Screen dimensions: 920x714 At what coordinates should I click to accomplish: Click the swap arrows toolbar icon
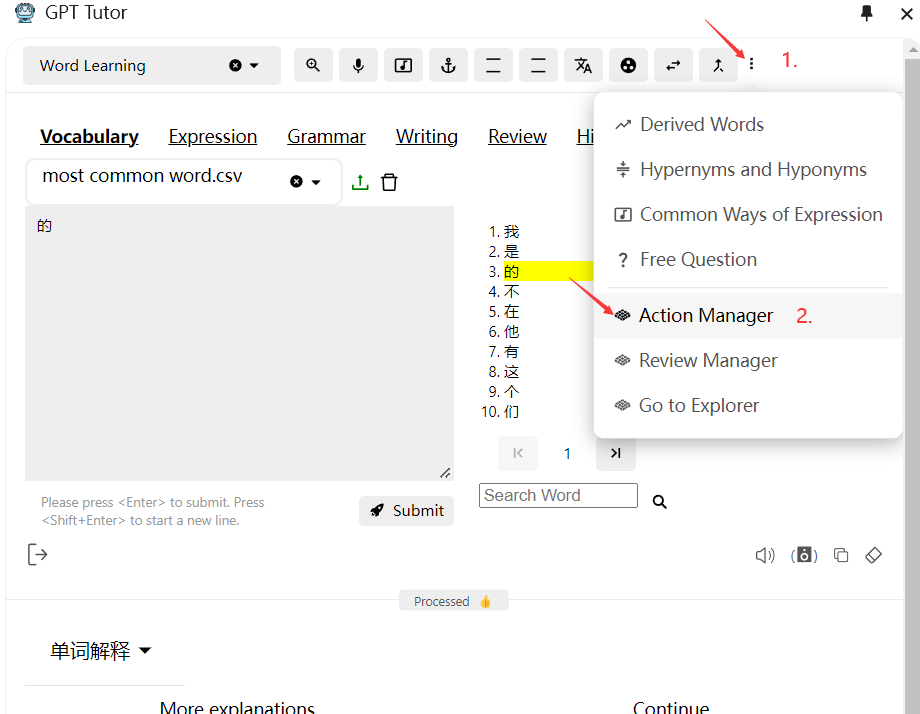(x=673, y=66)
